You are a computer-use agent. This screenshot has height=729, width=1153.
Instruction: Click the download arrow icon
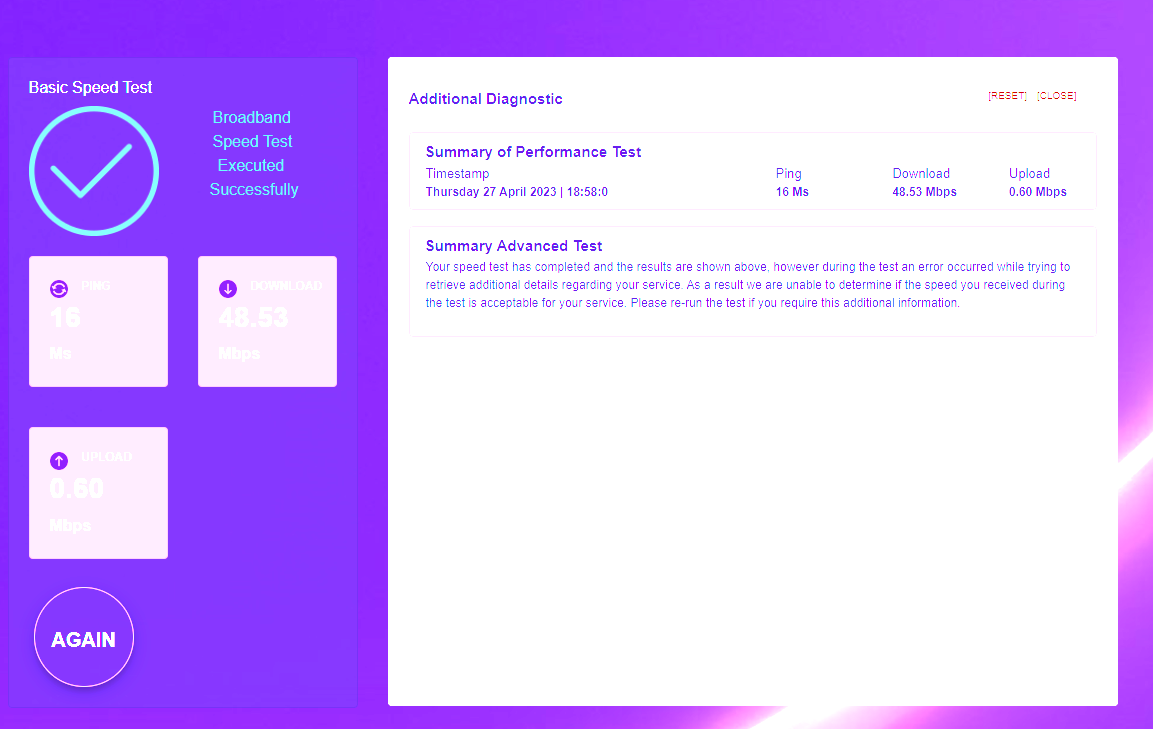[228, 289]
